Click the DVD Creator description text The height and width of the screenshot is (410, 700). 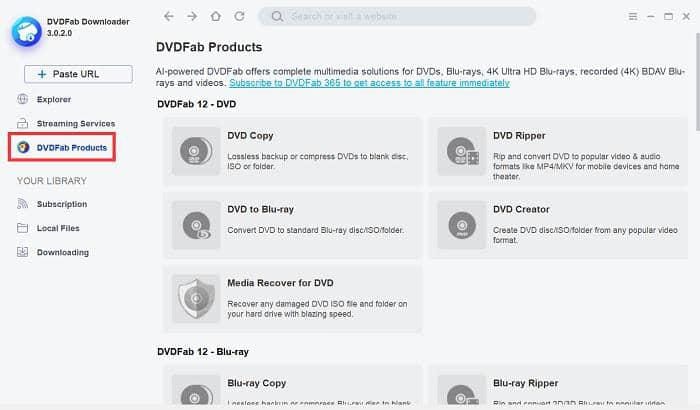pyautogui.click(x=585, y=235)
